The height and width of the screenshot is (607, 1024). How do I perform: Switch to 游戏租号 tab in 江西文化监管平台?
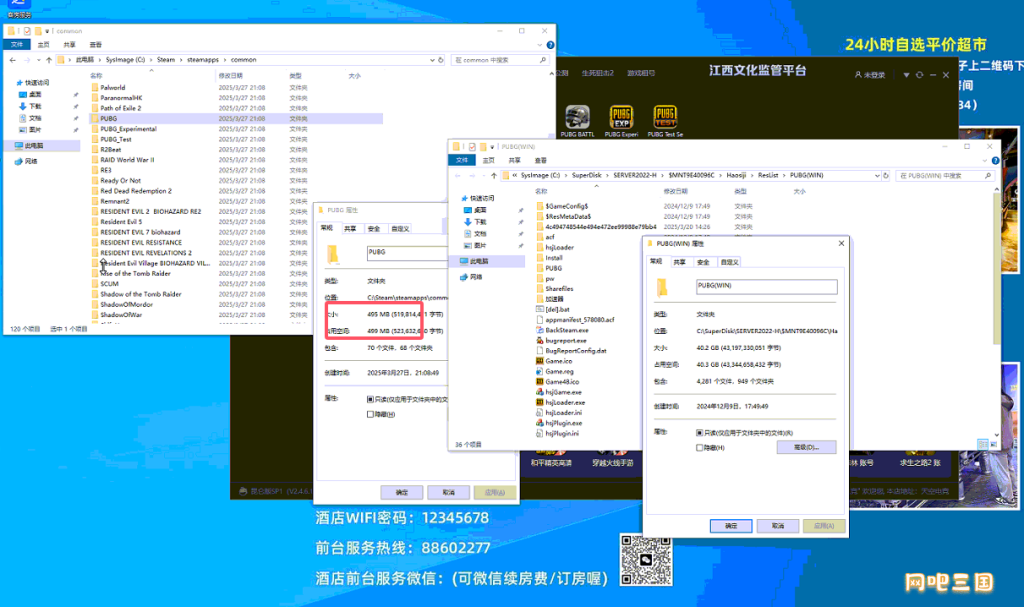[x=641, y=73]
